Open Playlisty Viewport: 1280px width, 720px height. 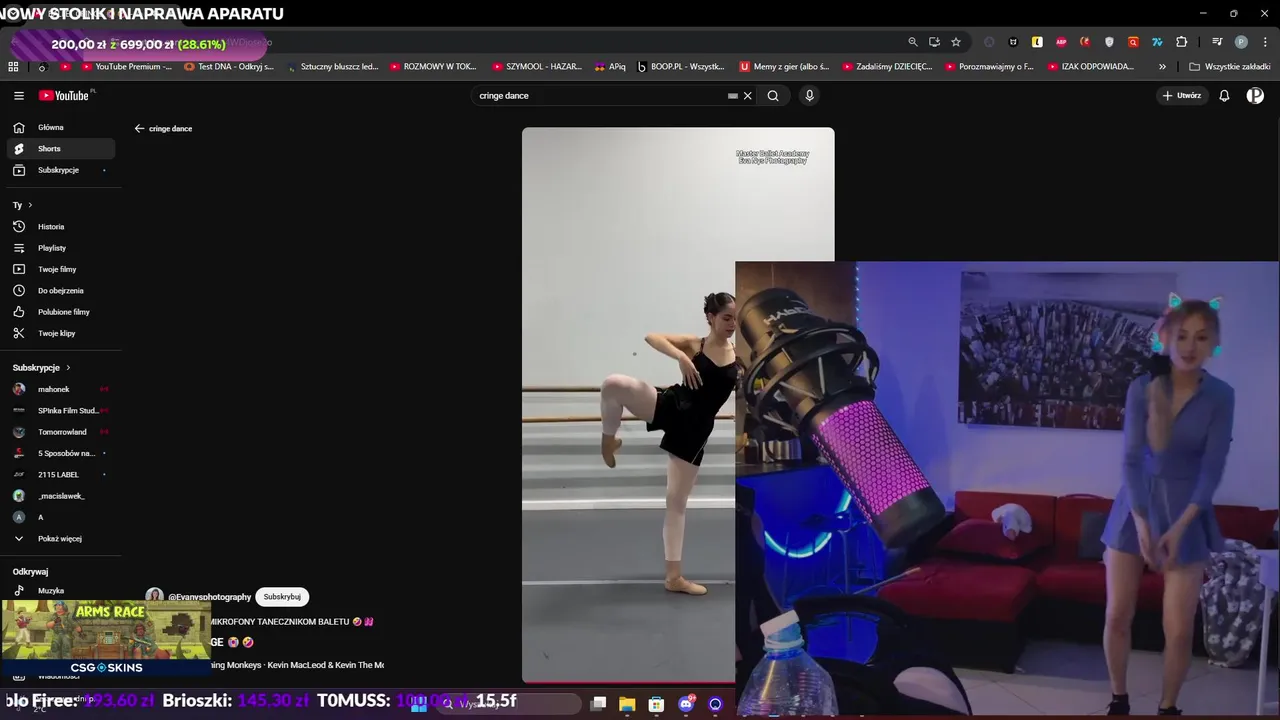(61, 248)
